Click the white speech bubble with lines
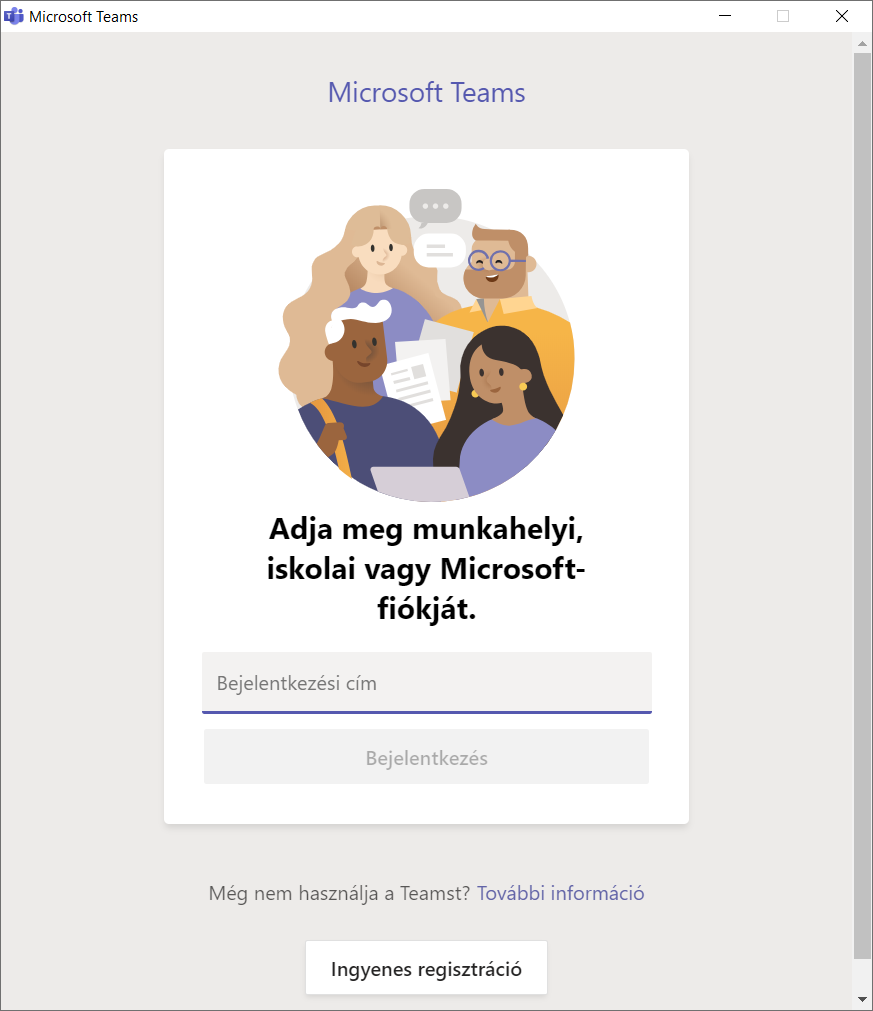This screenshot has height=1011, width=873. point(440,250)
